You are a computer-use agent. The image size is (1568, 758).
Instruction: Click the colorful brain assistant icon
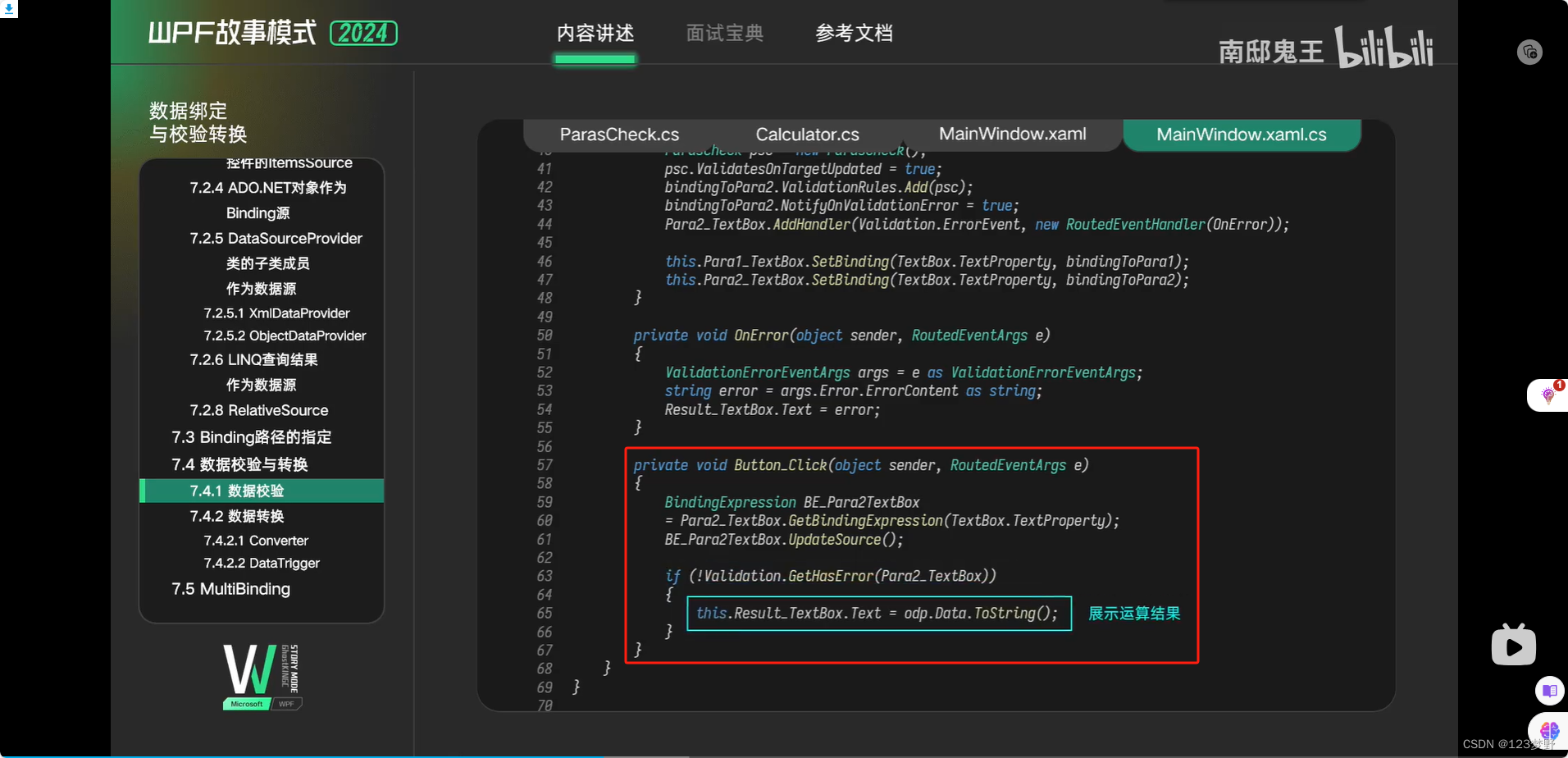1549,730
